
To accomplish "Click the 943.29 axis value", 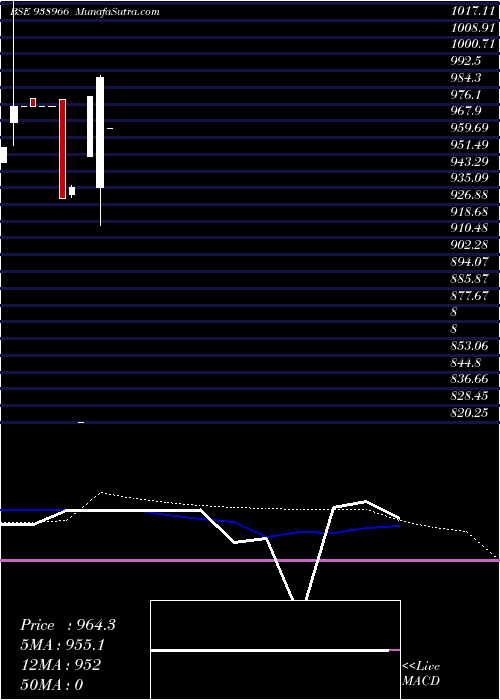I will tap(470, 162).
